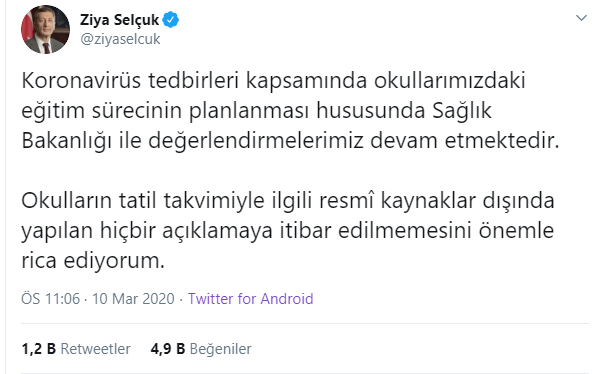Click the phrase Sağlık at line end

(462, 111)
